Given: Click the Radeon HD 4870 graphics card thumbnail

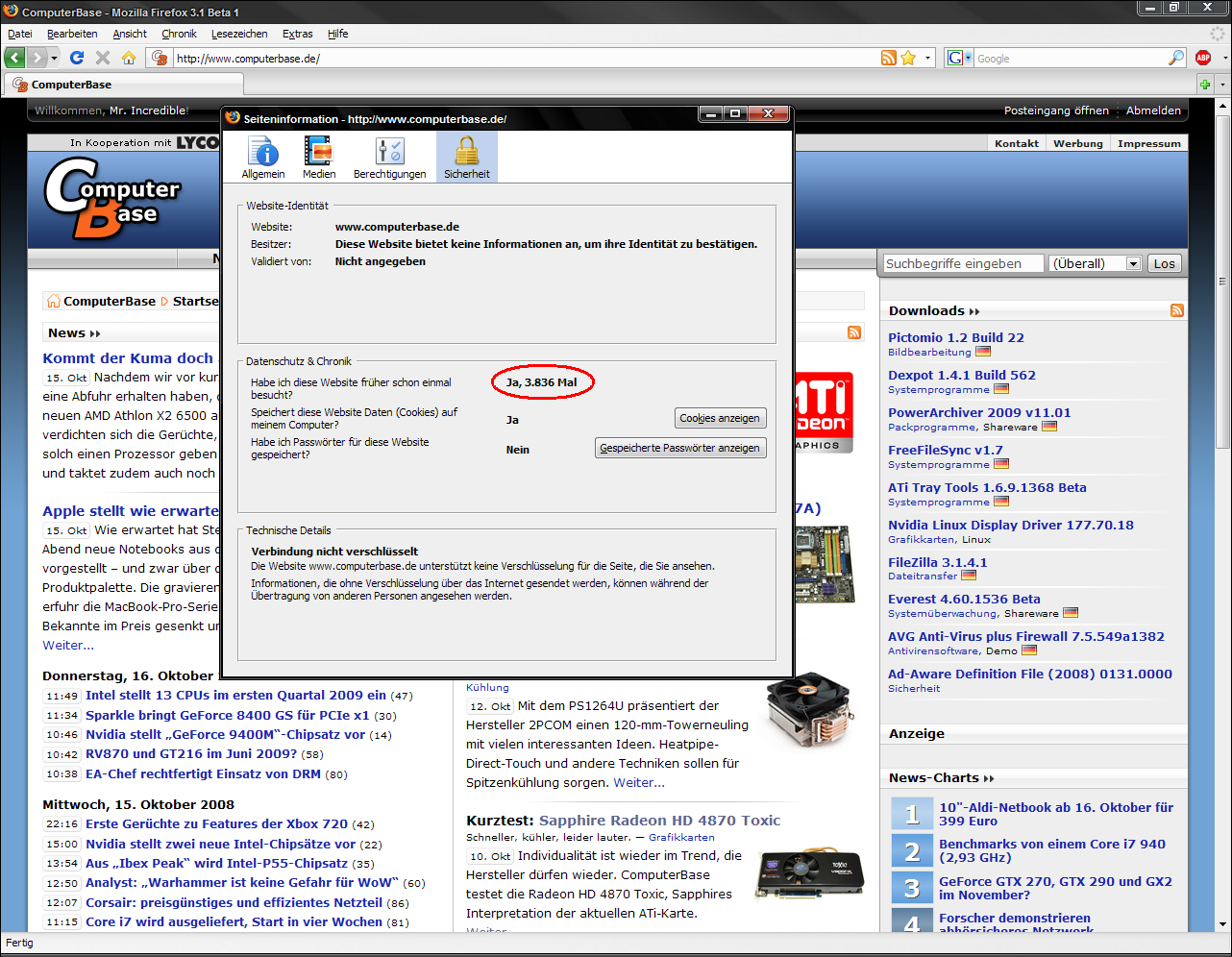Looking at the screenshot, I should click(x=810, y=872).
